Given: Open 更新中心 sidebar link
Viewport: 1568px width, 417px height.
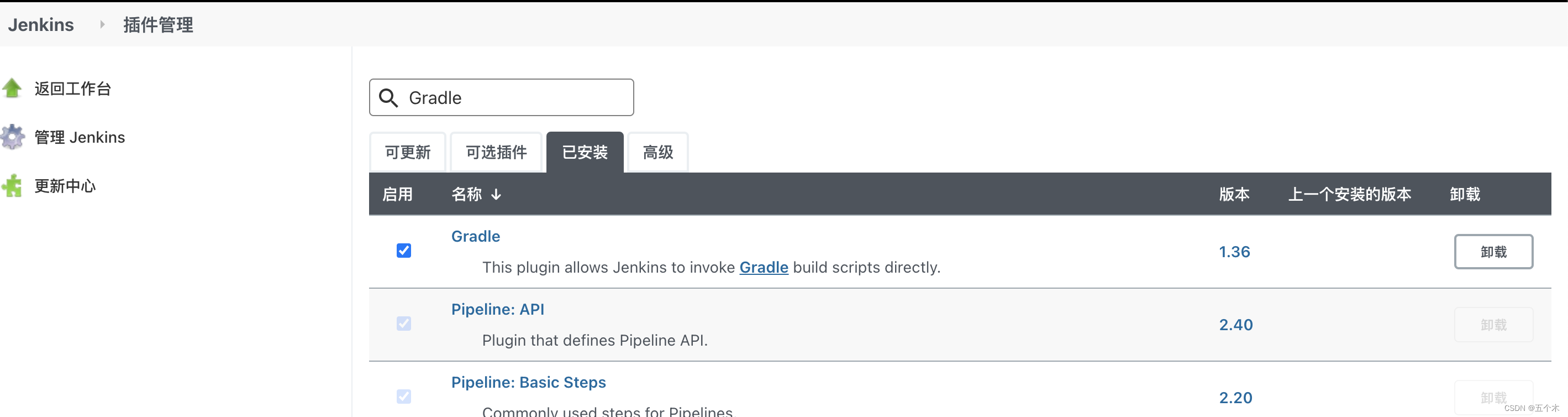Looking at the screenshot, I should pos(65,186).
